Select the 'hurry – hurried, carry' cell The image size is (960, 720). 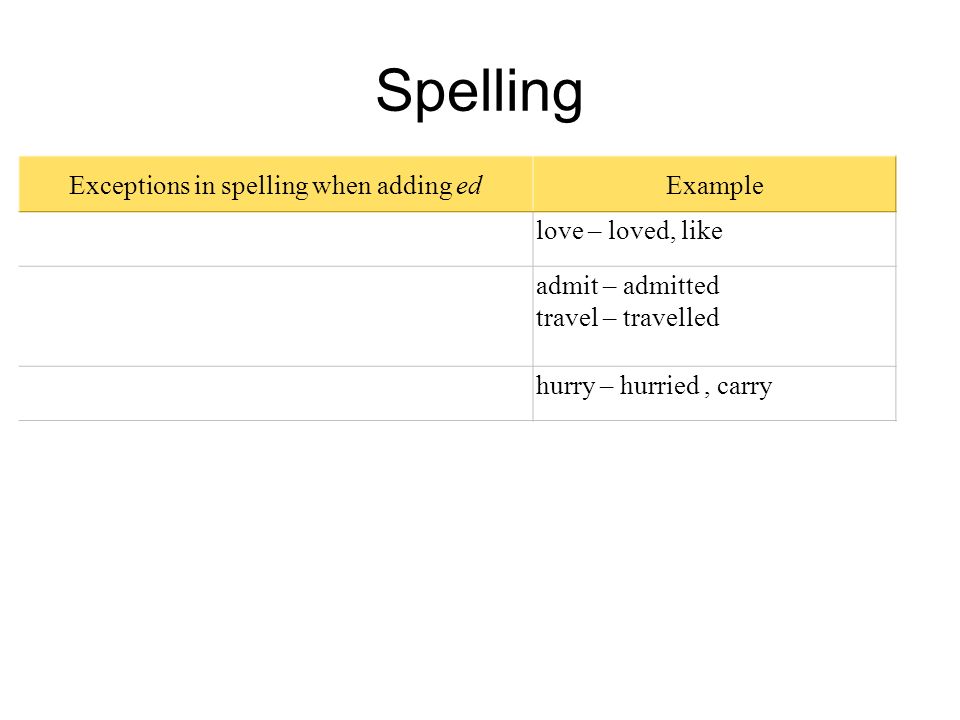(x=714, y=394)
